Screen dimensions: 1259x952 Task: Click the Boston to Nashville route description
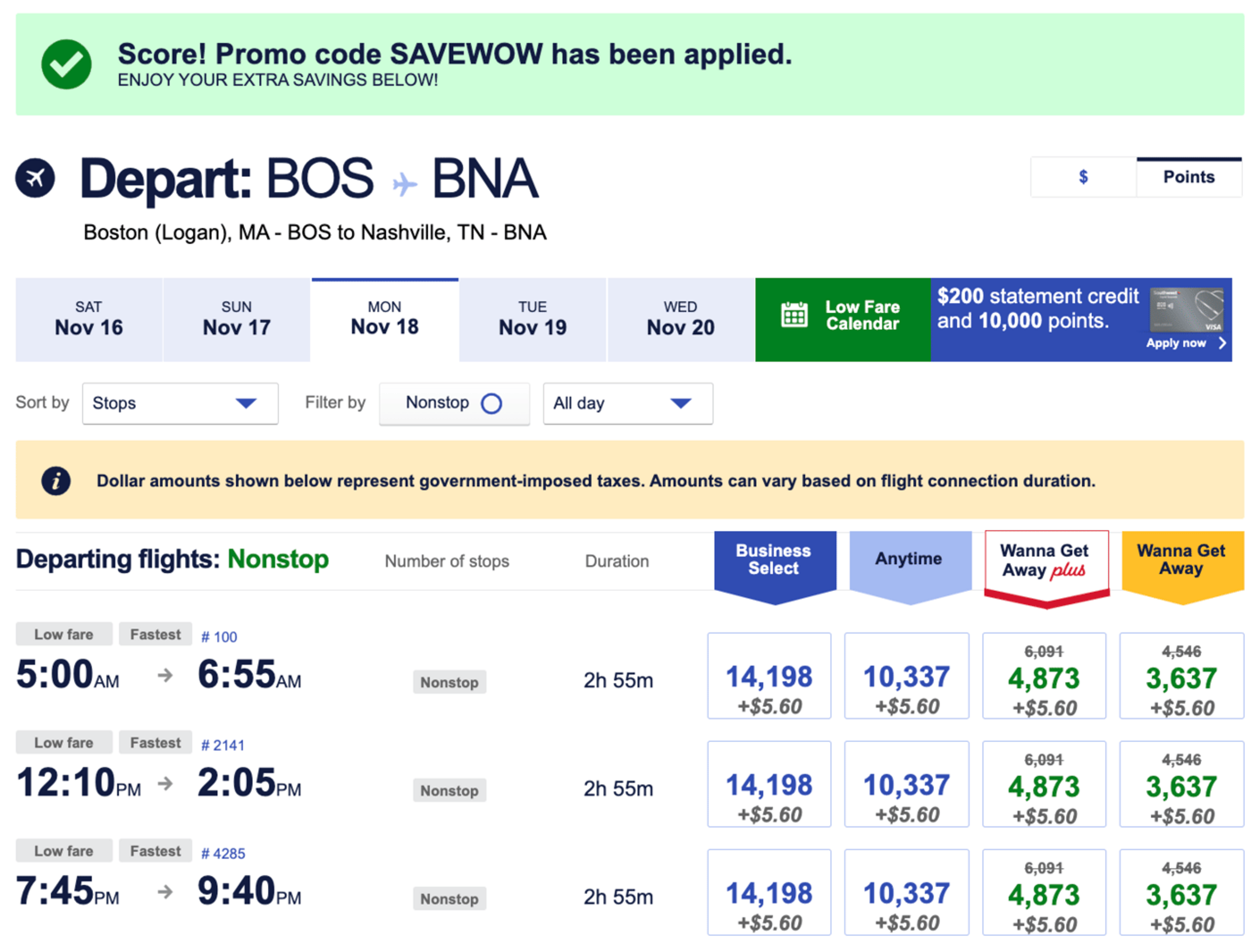click(x=315, y=233)
